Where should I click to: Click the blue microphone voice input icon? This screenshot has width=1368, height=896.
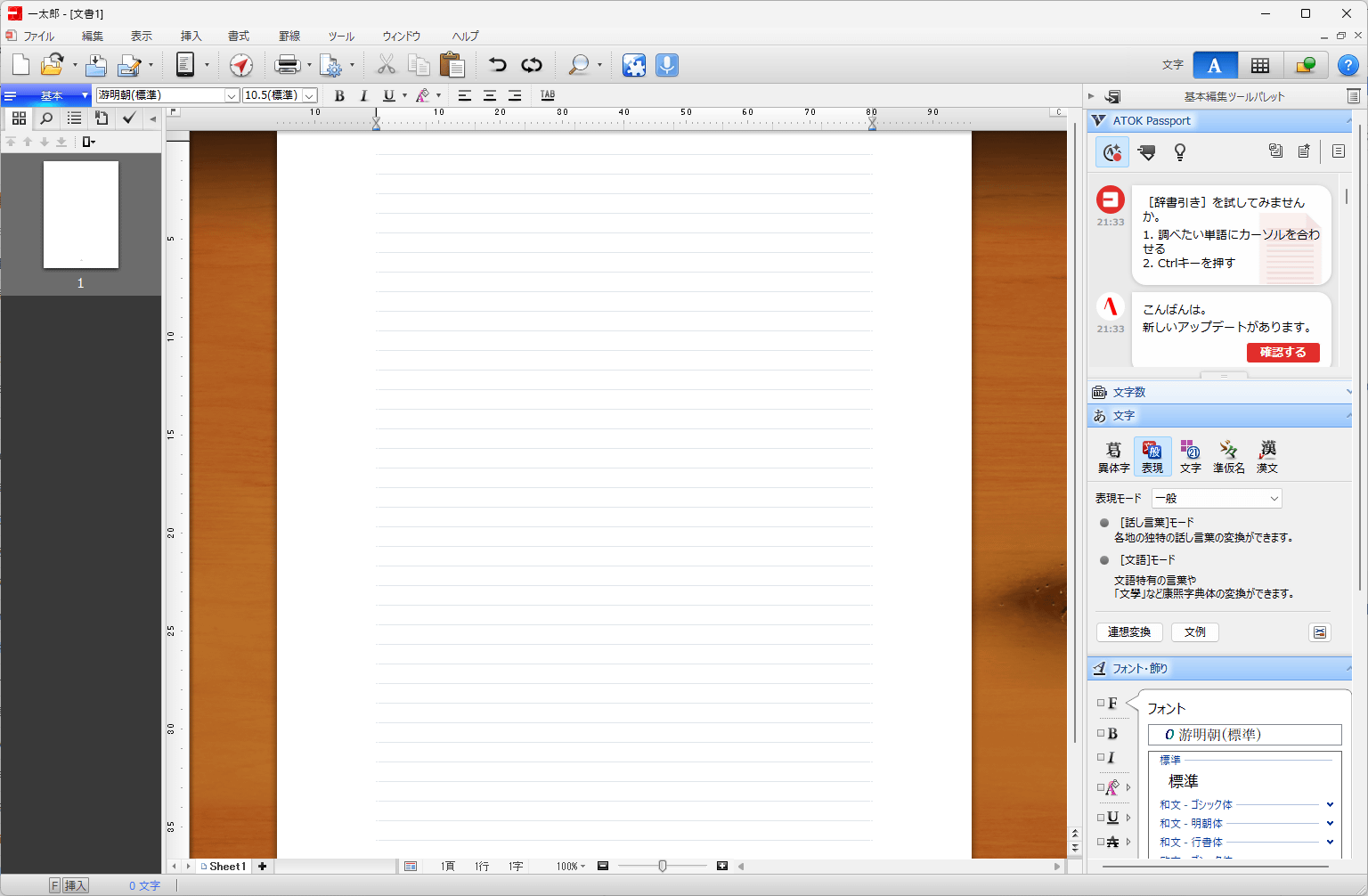(x=667, y=65)
